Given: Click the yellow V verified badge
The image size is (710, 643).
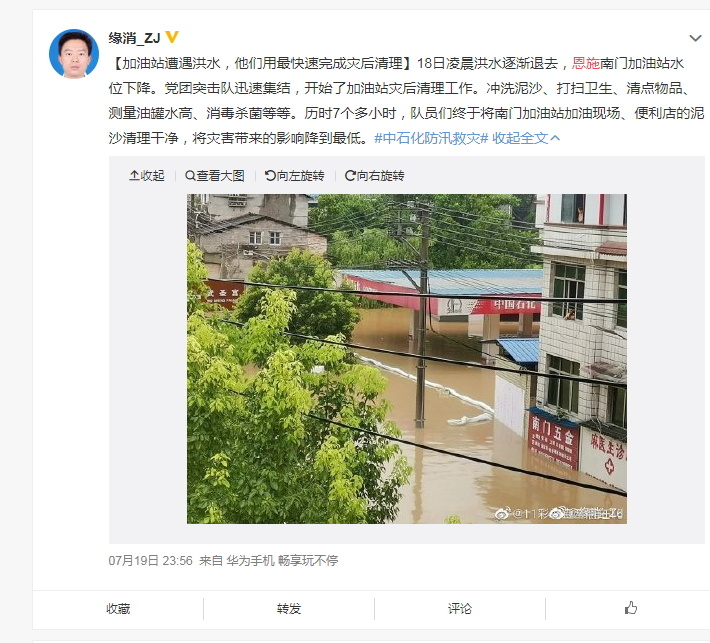Looking at the screenshot, I should [172, 37].
